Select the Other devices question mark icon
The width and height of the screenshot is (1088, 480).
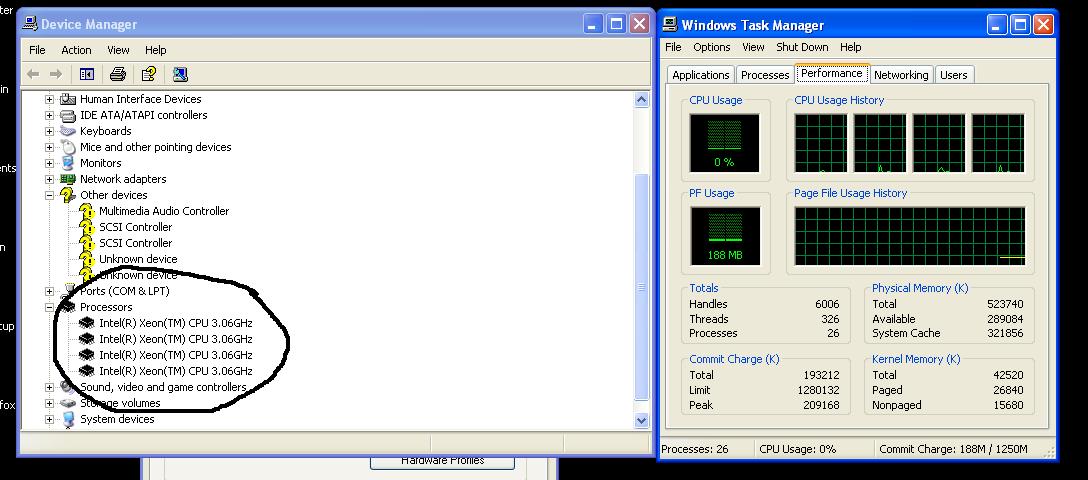click(67, 195)
